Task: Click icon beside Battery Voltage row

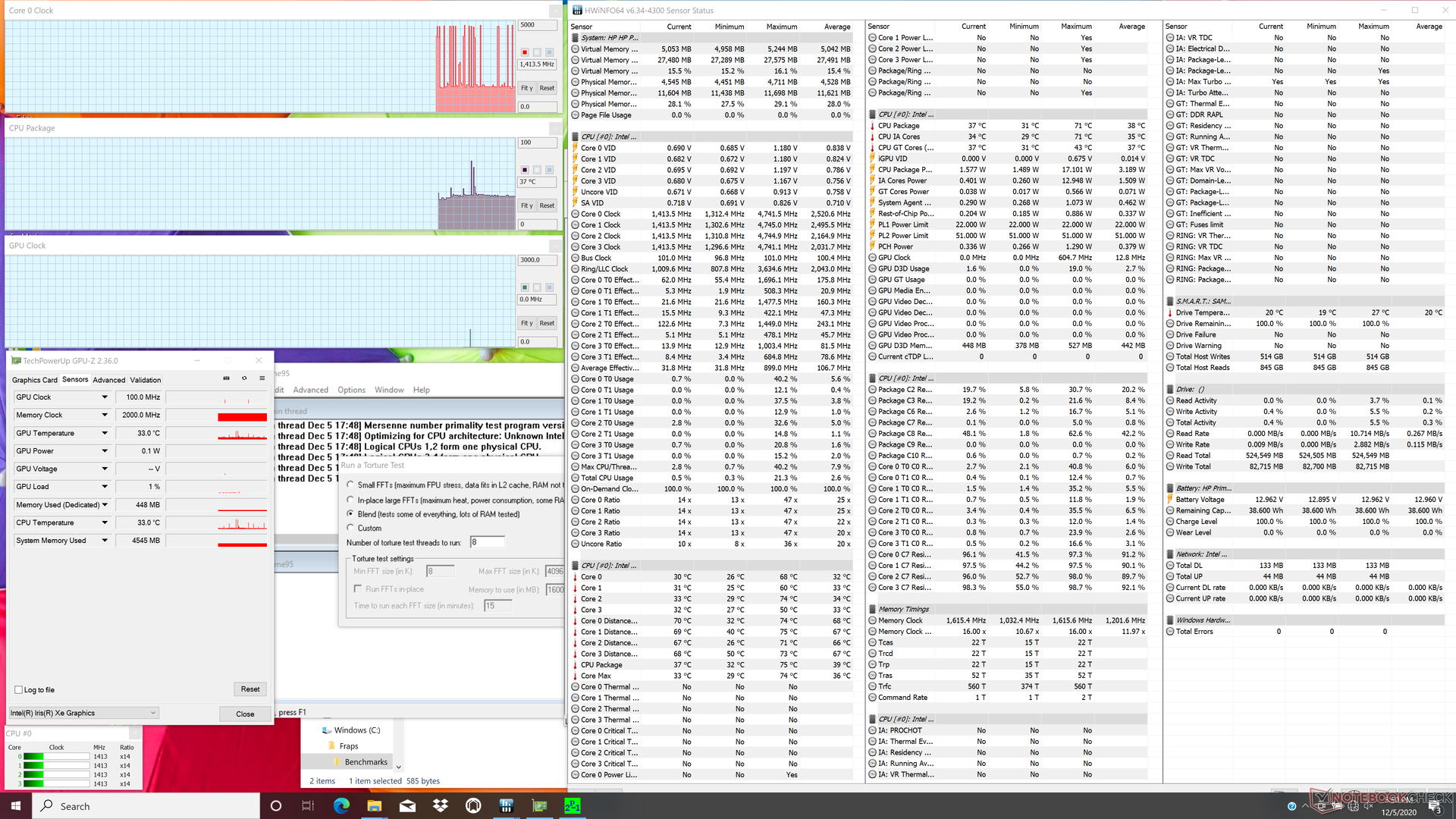Action: pyautogui.click(x=1169, y=500)
